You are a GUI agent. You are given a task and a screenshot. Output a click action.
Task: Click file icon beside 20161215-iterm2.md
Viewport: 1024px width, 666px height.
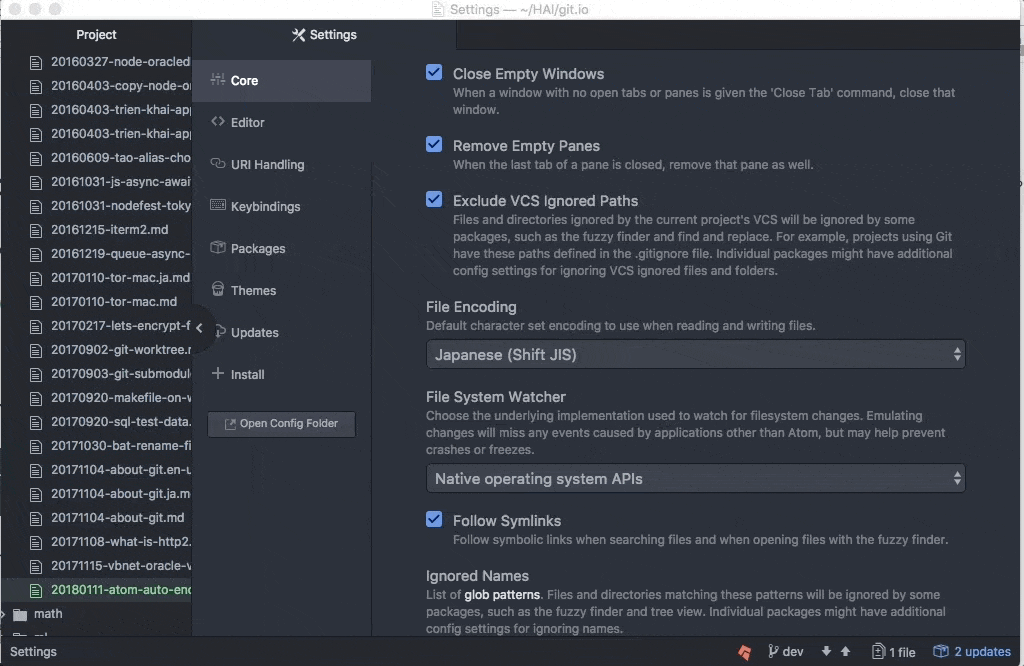click(x=36, y=230)
